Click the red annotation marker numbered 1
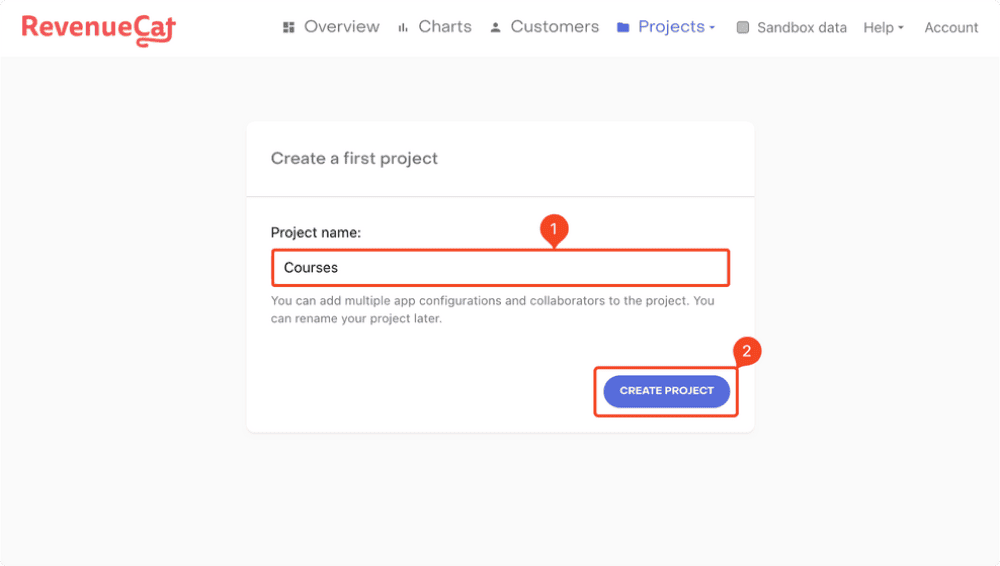The width and height of the screenshot is (1000, 566). point(553,230)
